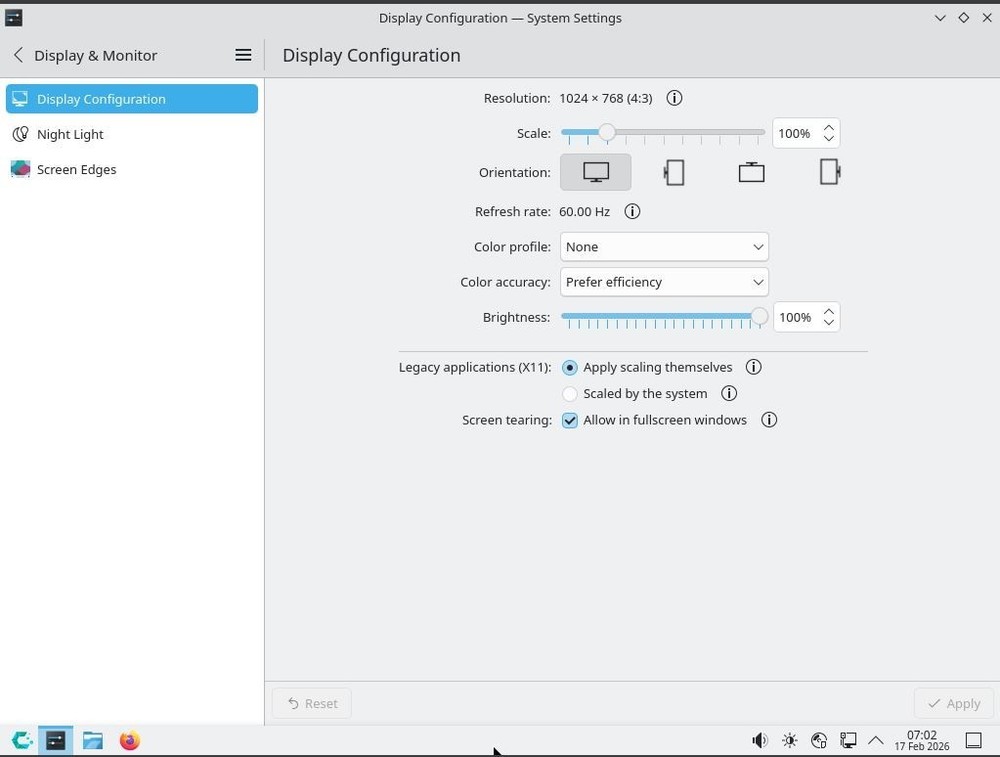
Task: Click the info icon next to Resolution
Action: [674, 98]
